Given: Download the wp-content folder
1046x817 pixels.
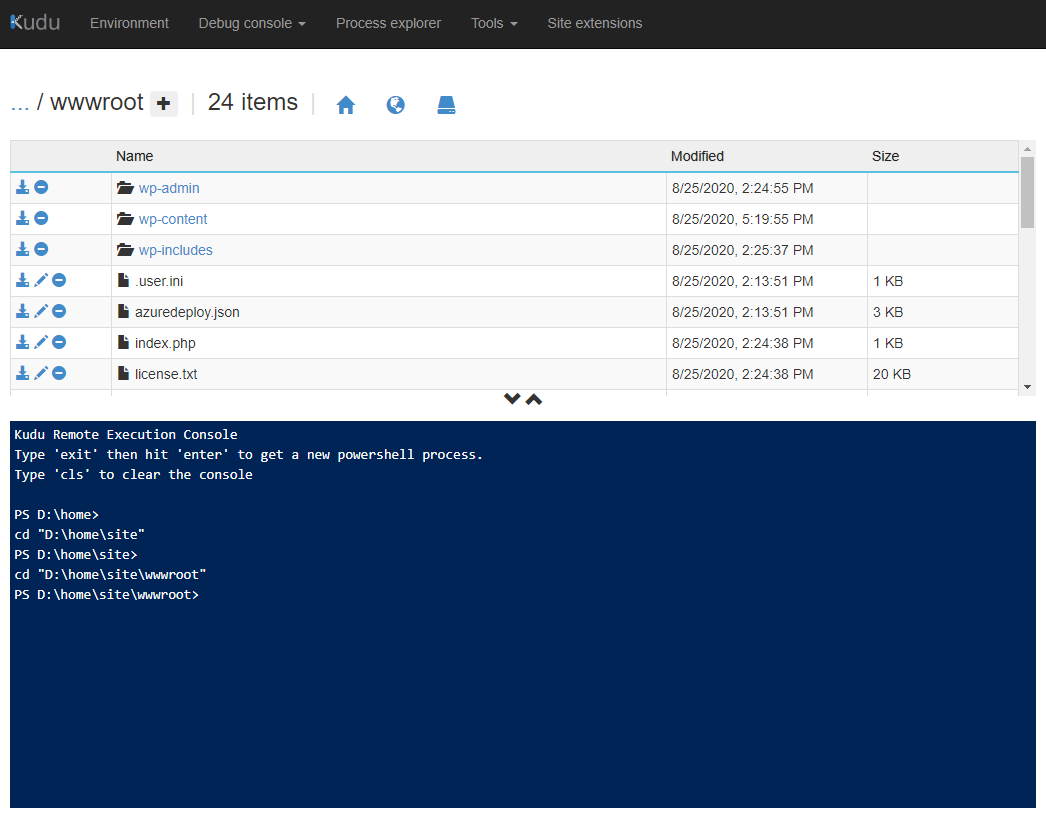Looking at the screenshot, I should click(23, 218).
